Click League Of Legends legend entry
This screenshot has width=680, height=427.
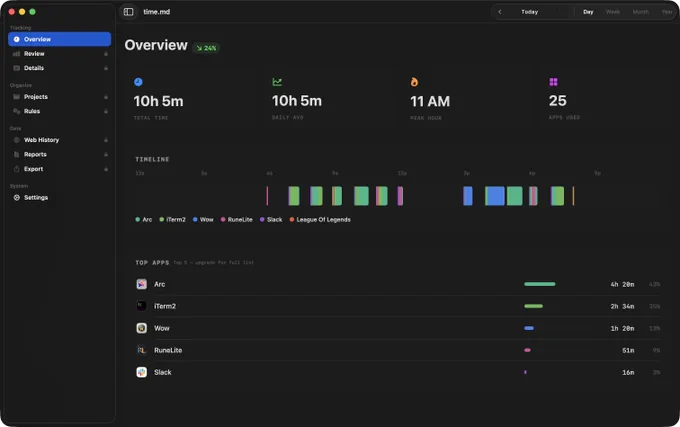point(320,219)
